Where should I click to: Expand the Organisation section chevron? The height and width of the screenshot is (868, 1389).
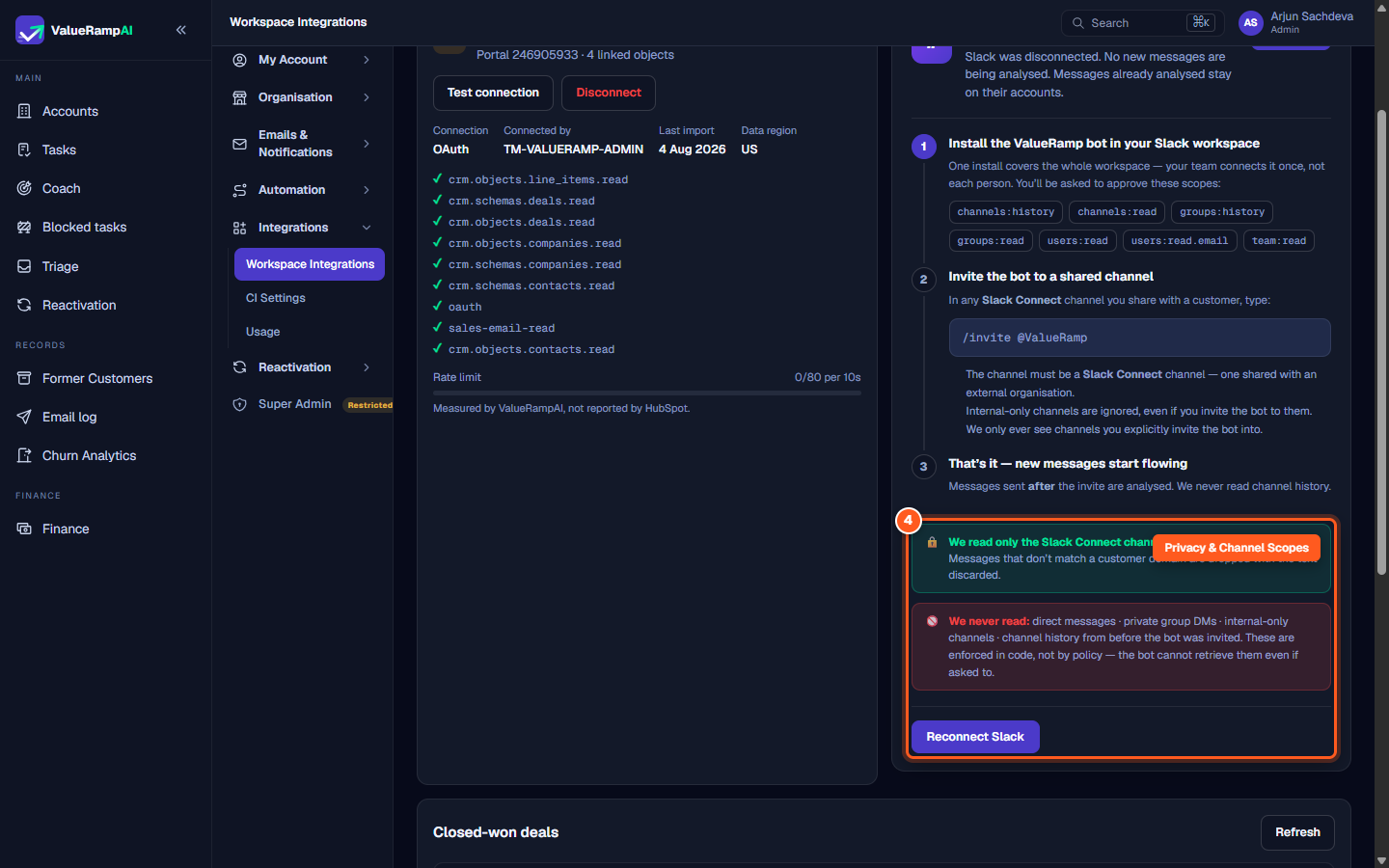pyautogui.click(x=367, y=97)
